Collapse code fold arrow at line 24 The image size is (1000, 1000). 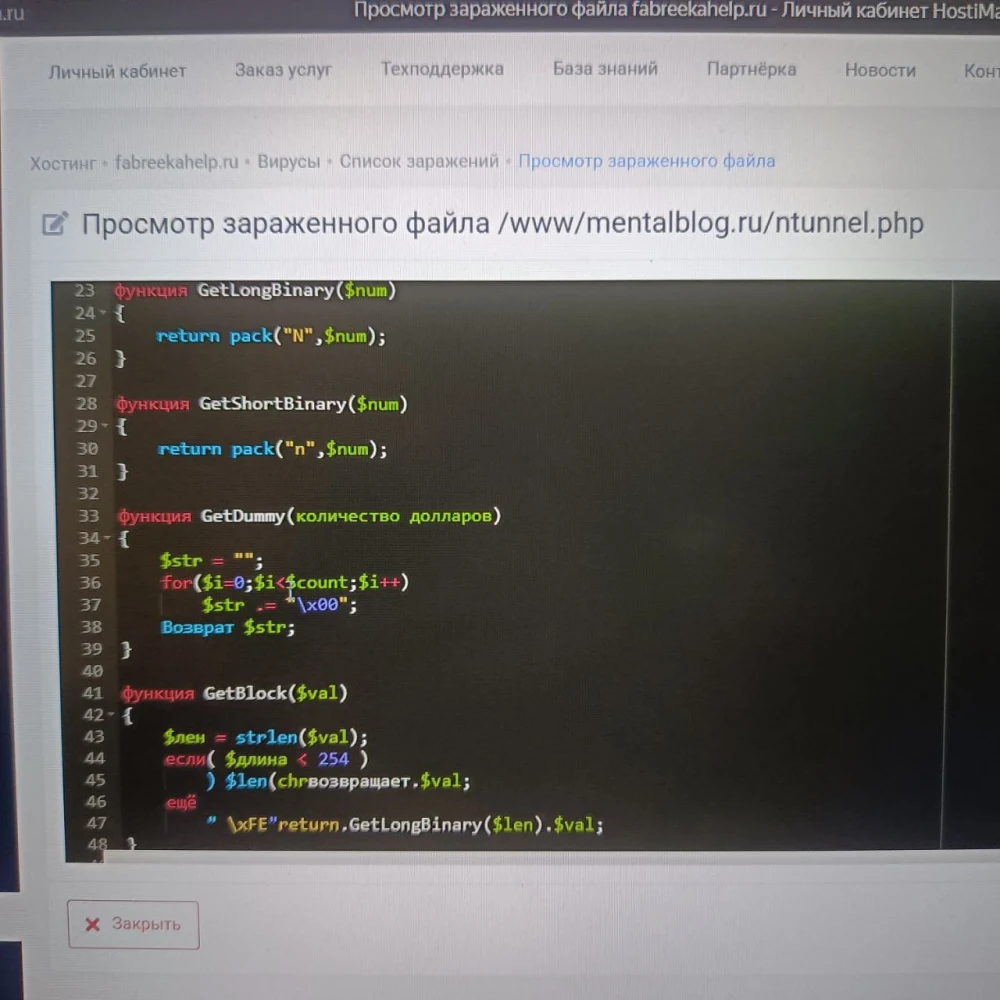(103, 313)
